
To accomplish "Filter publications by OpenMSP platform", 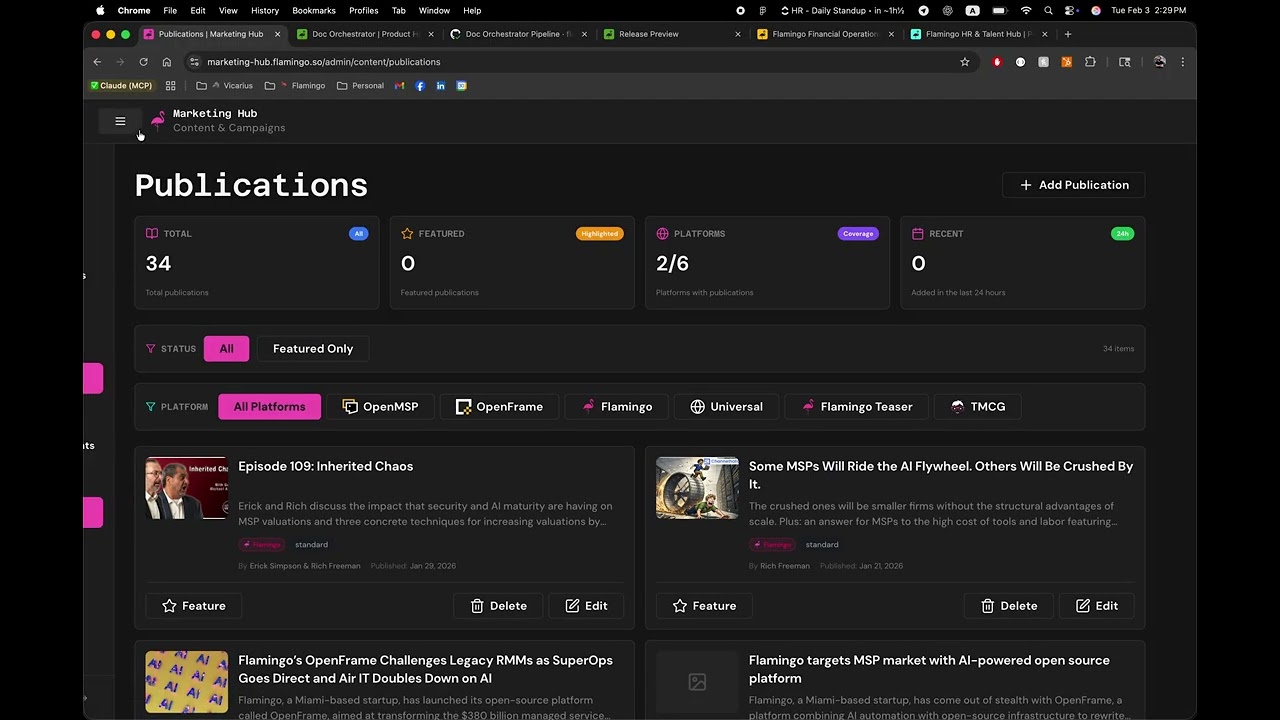I will (x=380, y=407).
